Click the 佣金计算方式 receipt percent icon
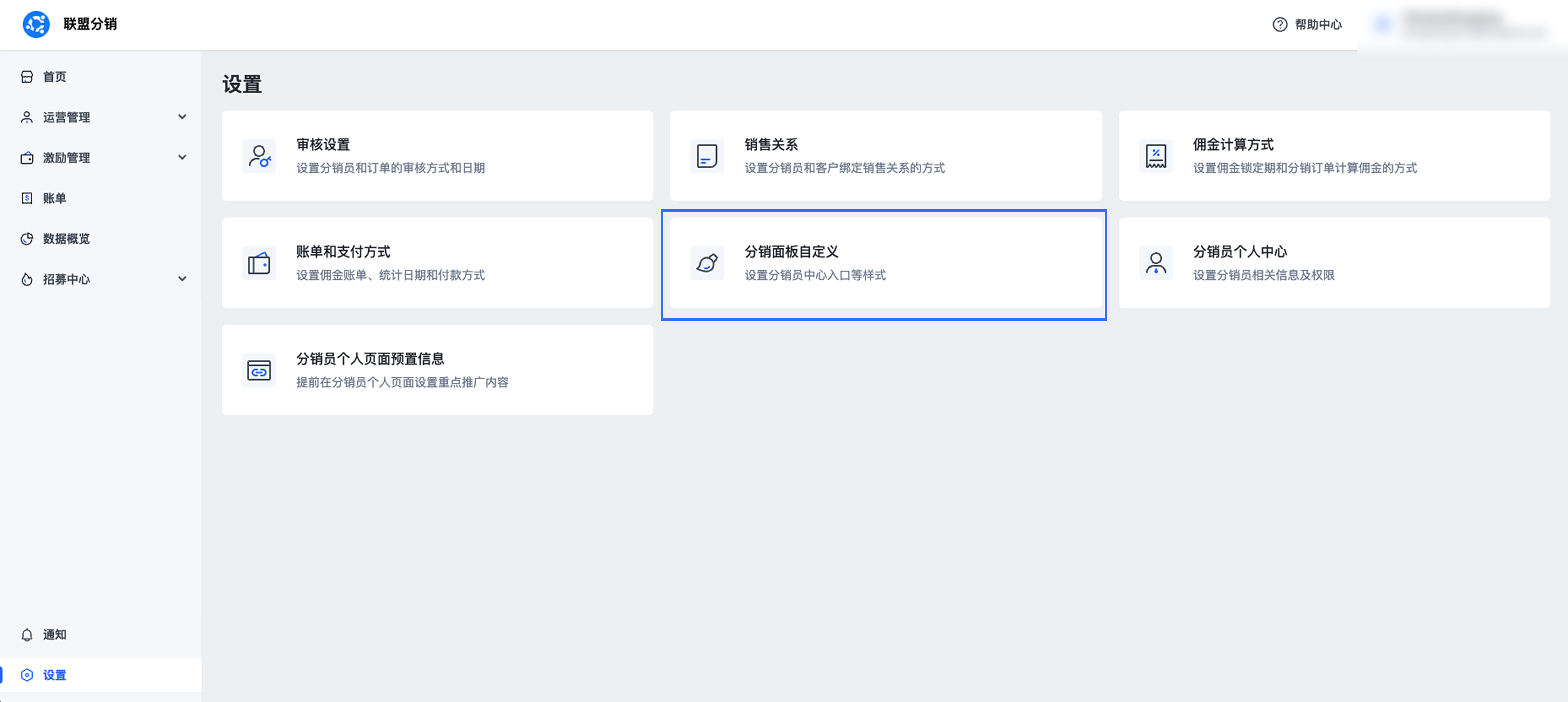The height and width of the screenshot is (702, 1568). coord(1156,156)
